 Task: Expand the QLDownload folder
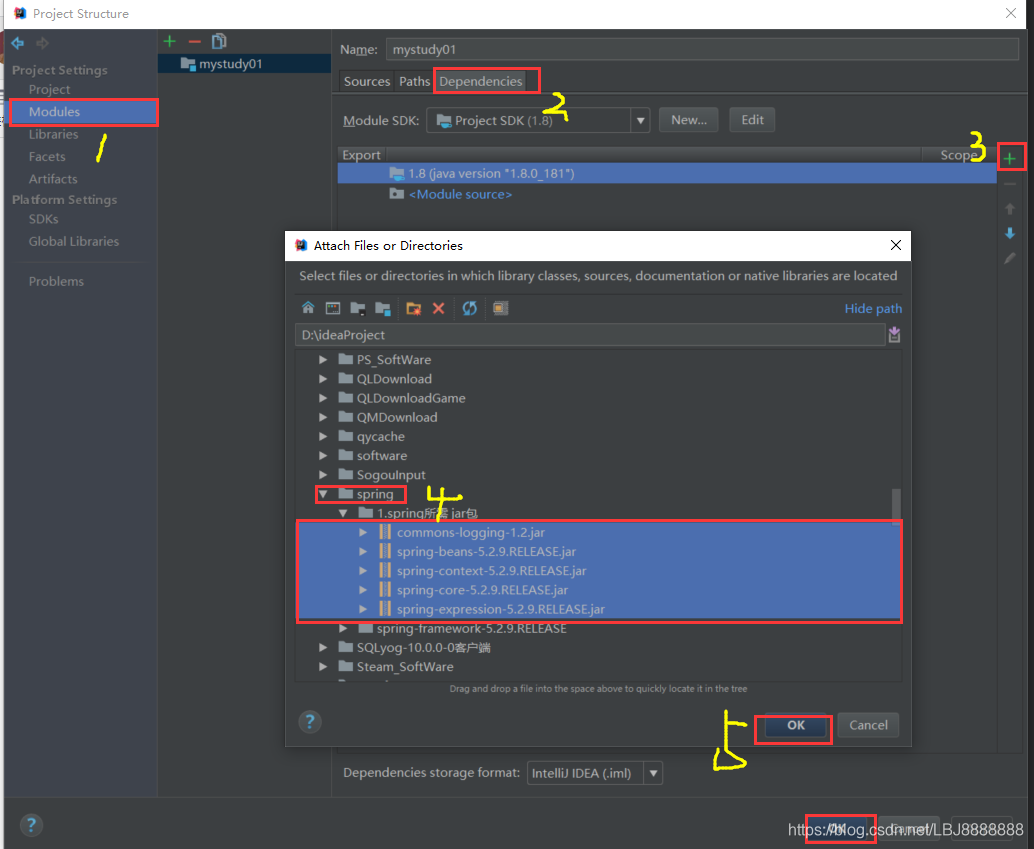tap(323, 379)
